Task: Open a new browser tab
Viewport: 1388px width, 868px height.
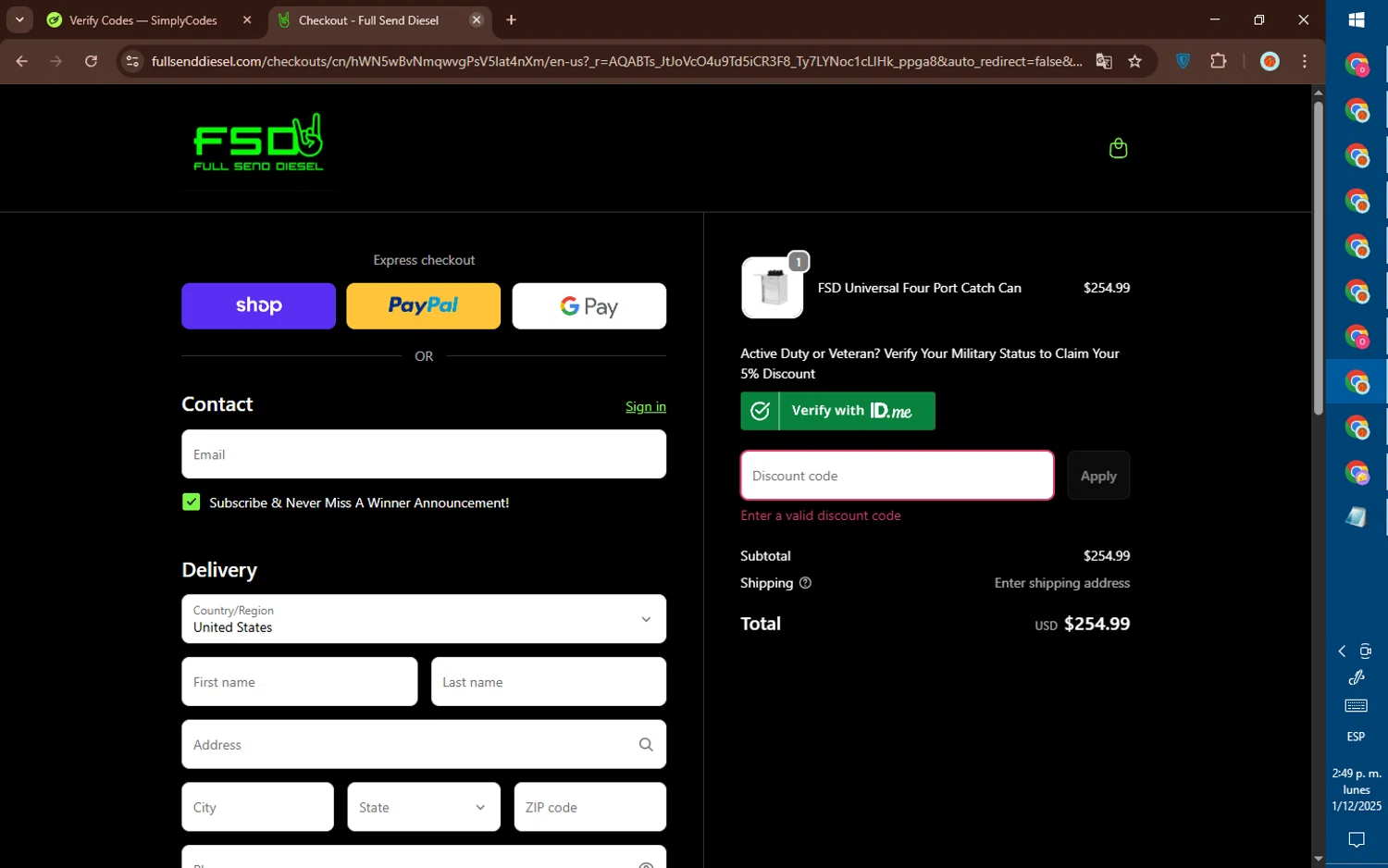Action: tap(511, 19)
